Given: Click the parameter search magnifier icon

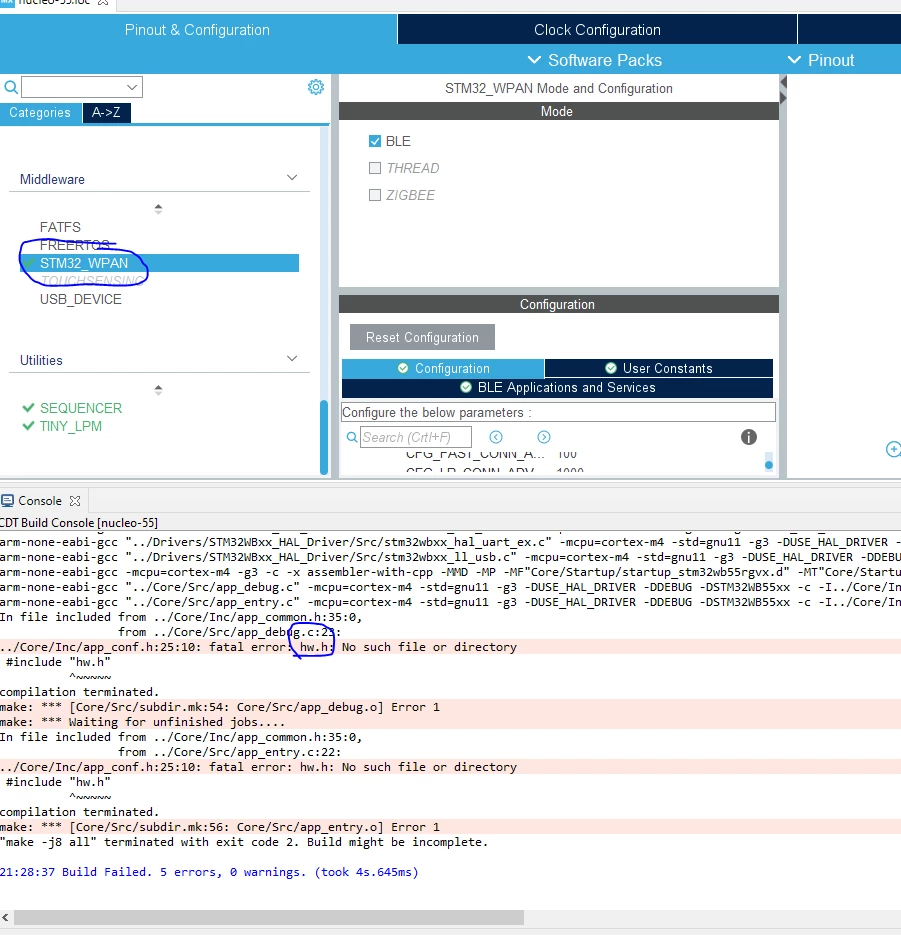Looking at the screenshot, I should (x=352, y=437).
